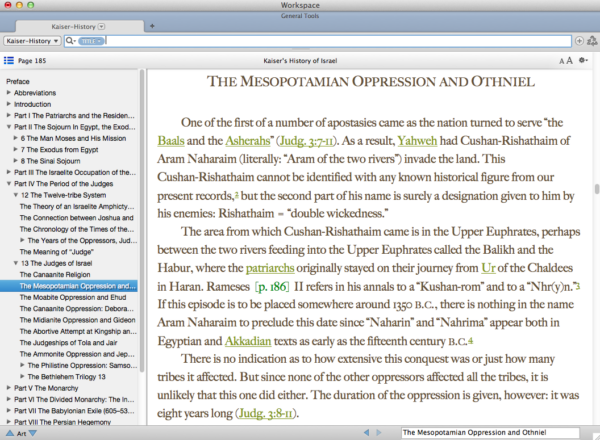Open the TITLE search field selector

(x=91, y=41)
